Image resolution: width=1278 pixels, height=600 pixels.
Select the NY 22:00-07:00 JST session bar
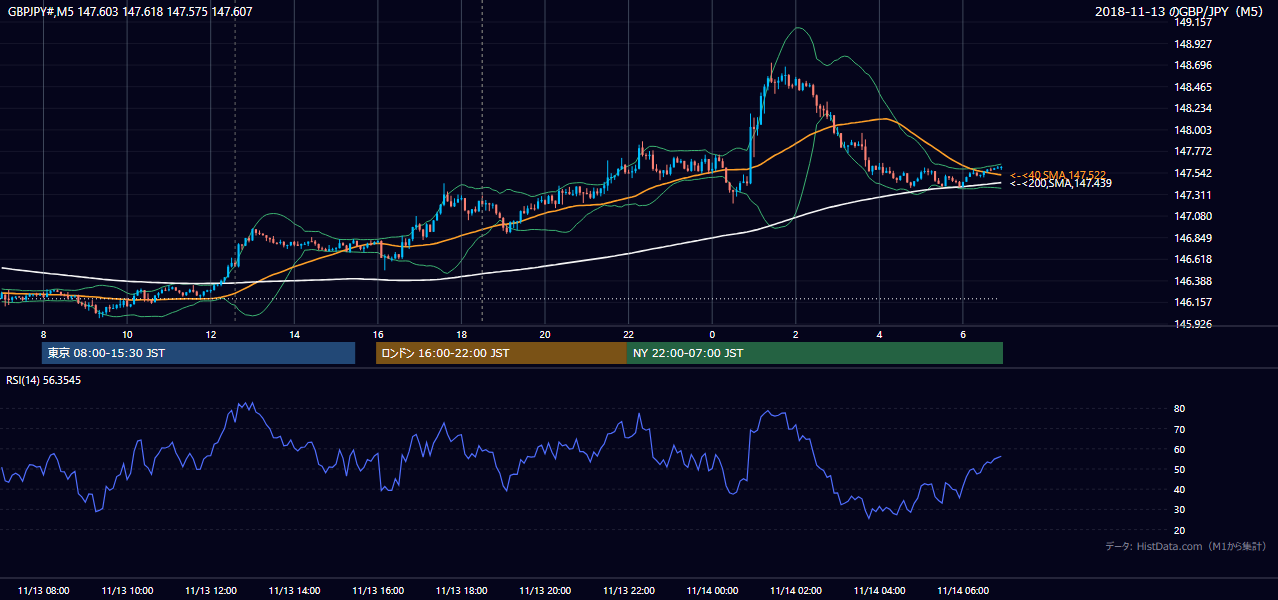815,353
